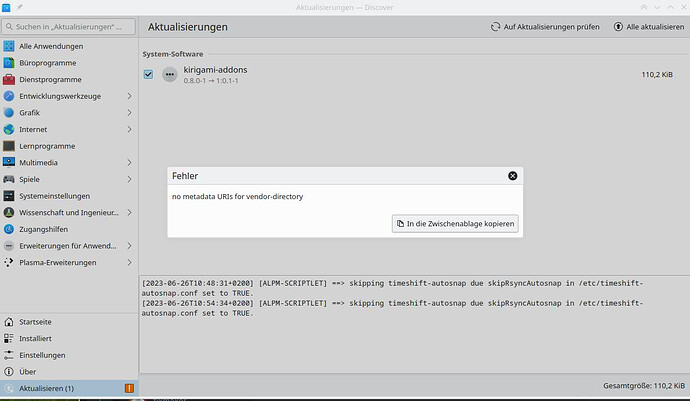Click the Über info icon
This screenshot has width=690, height=401.
9,372
